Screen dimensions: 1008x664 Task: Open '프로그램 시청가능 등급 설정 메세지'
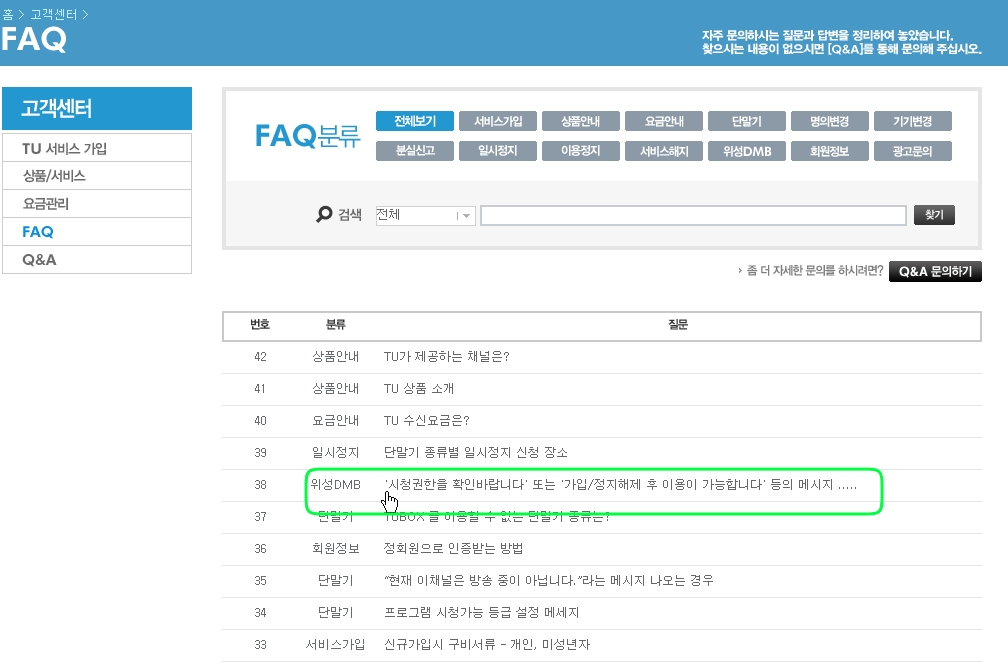click(x=482, y=613)
